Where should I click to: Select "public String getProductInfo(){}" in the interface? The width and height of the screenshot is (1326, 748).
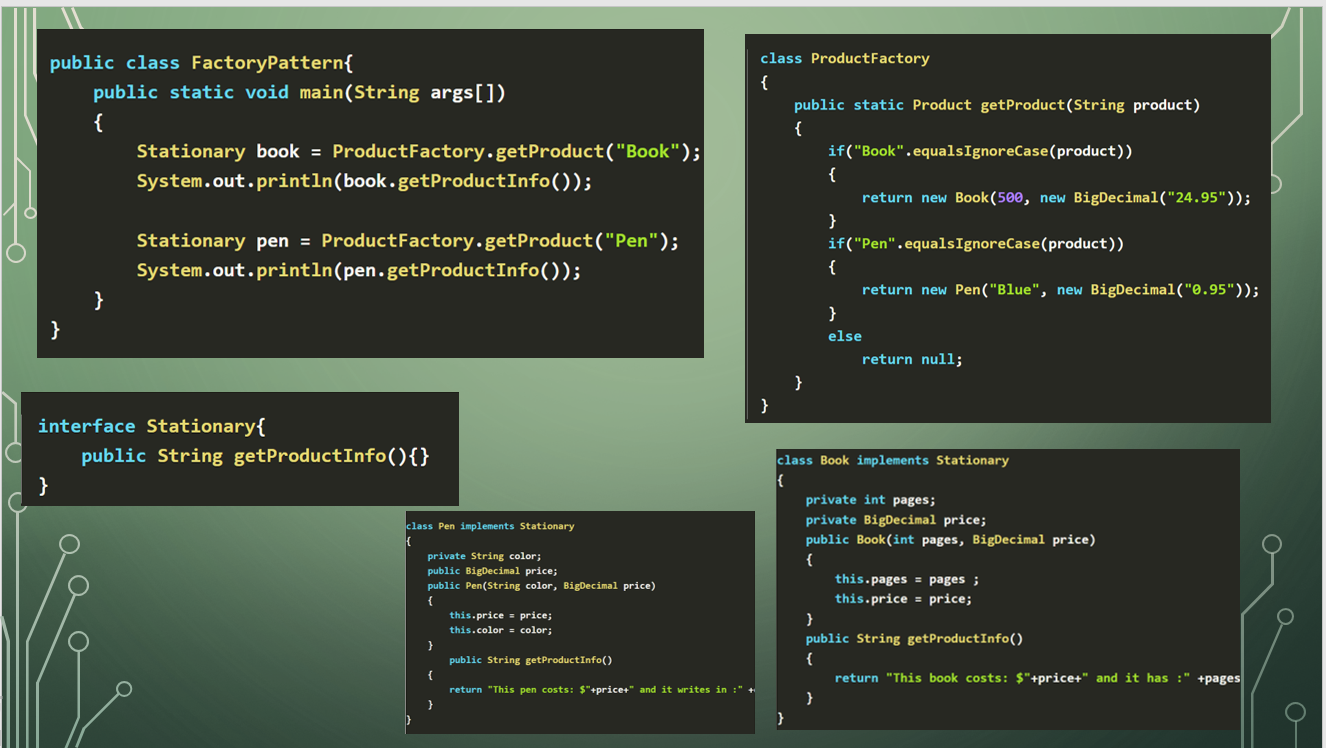click(255, 456)
